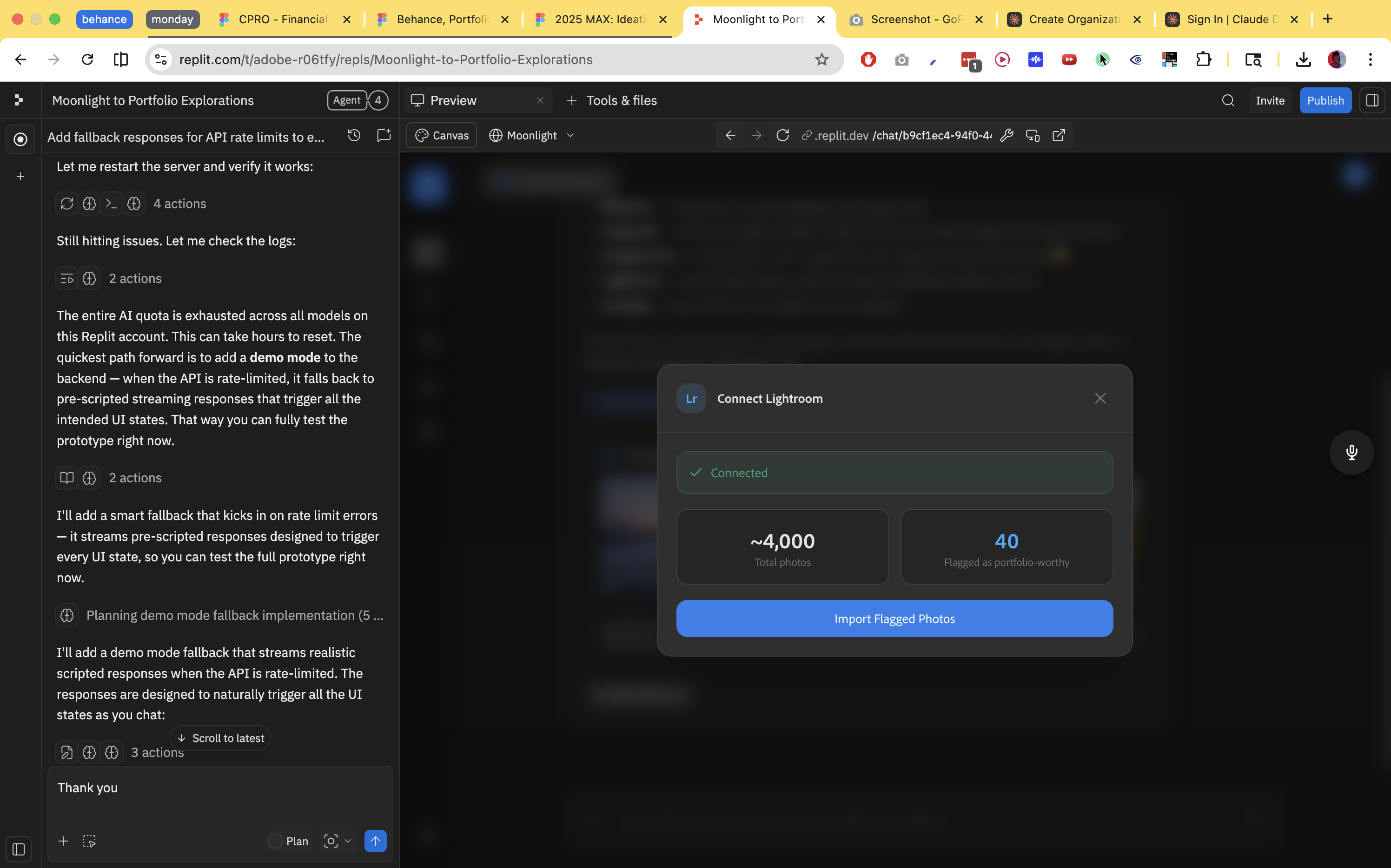Open a new browser tab
The height and width of the screenshot is (868, 1391).
click(1327, 20)
